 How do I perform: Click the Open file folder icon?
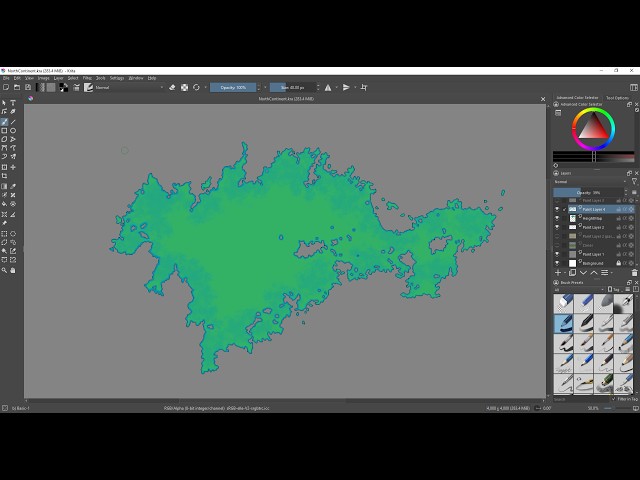tap(17, 87)
